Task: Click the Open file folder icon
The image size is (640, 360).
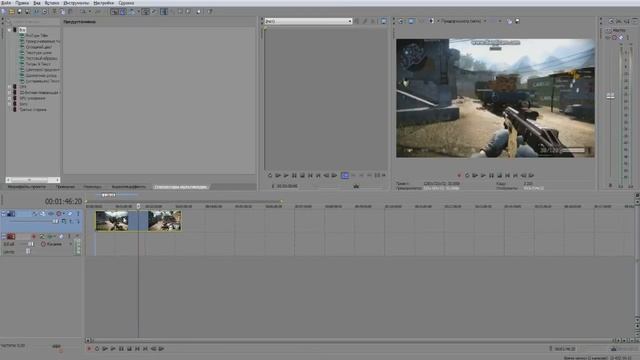Action: 11,12
